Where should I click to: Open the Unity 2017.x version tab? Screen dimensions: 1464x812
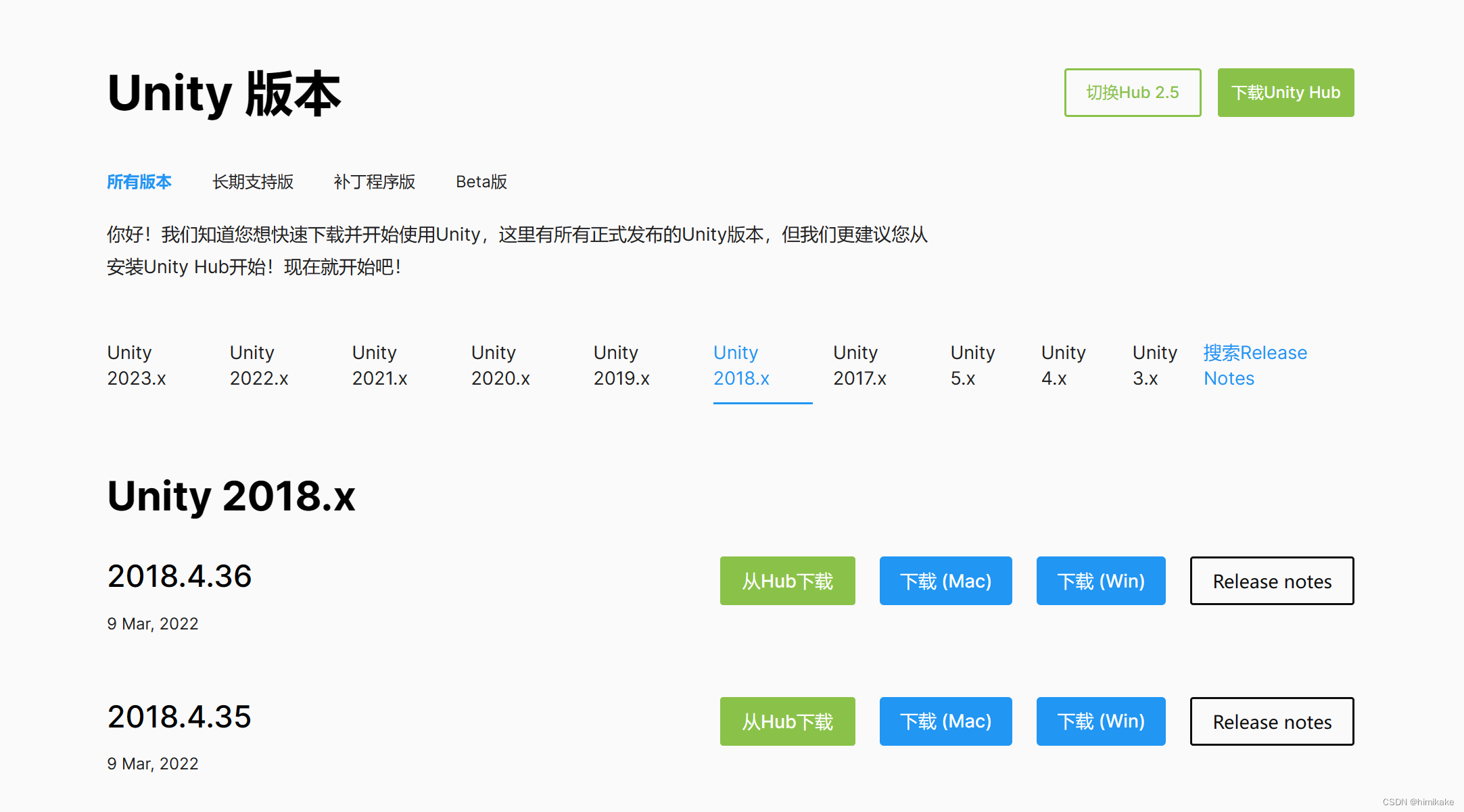tap(859, 365)
